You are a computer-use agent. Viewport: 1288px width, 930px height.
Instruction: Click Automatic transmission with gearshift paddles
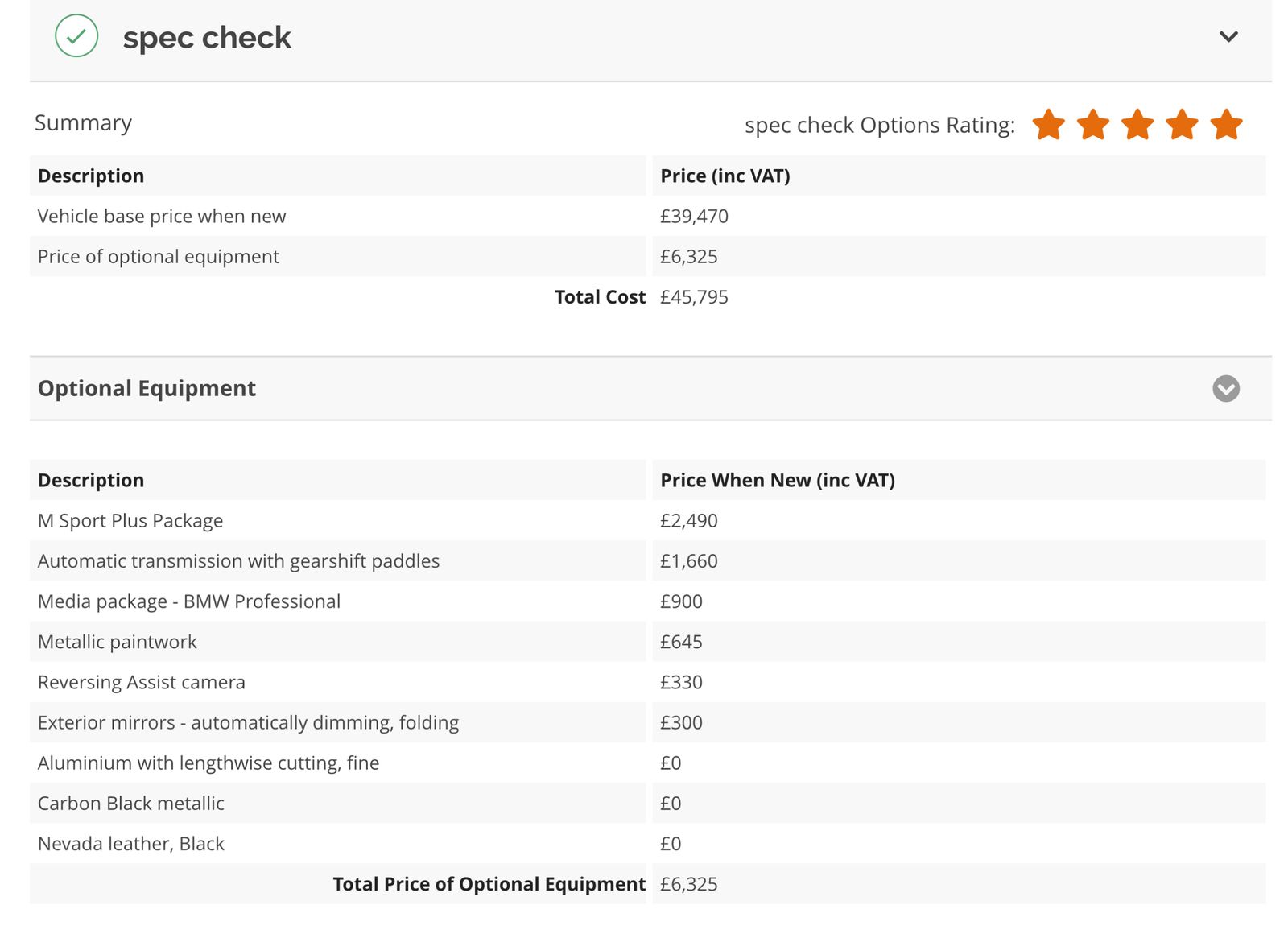pos(238,561)
